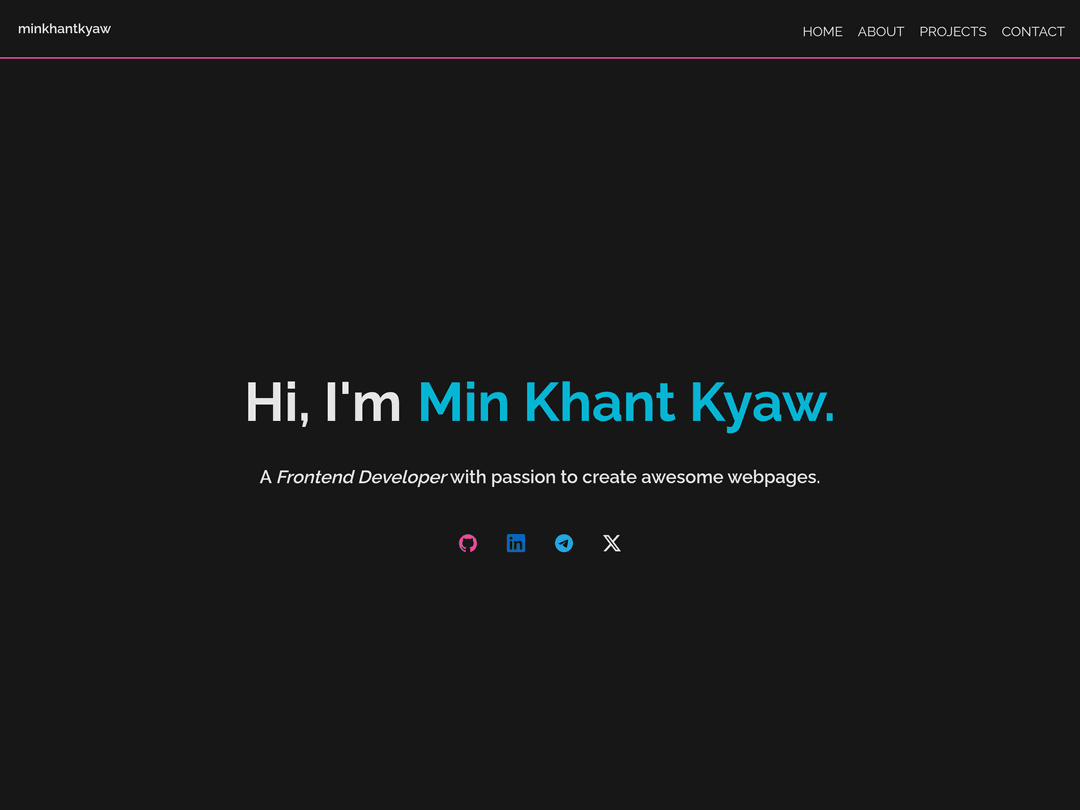Open the PROJECTS nav link
1080x810 pixels.
click(x=953, y=32)
